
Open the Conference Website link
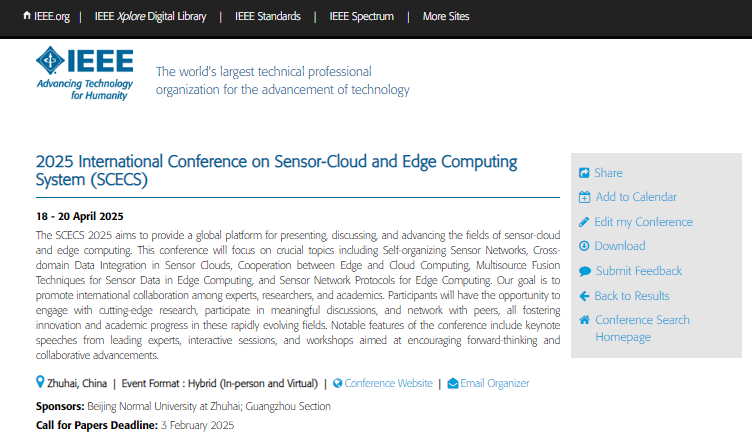[x=388, y=384]
